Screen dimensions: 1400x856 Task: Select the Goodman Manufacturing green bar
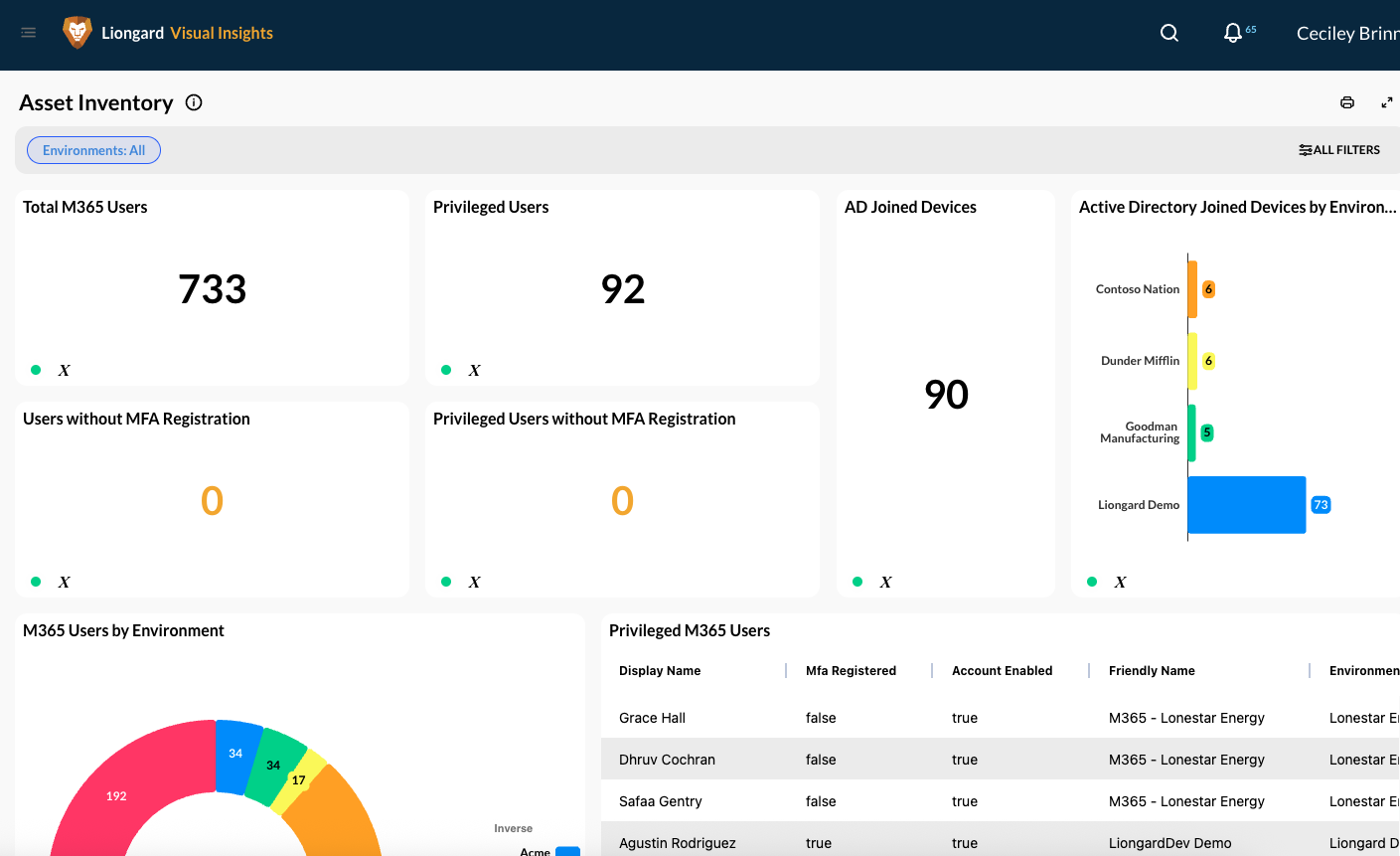[1192, 432]
